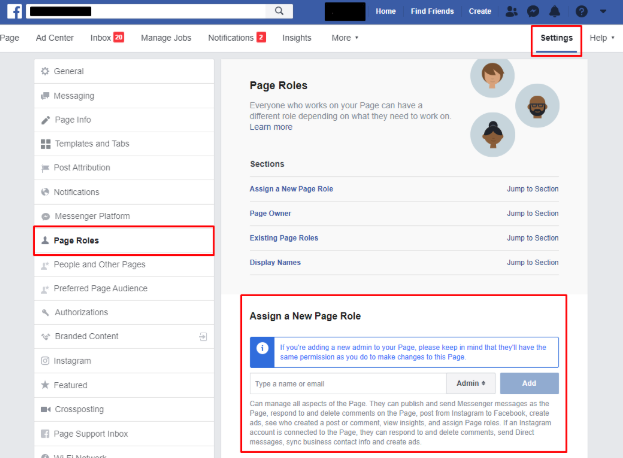Image resolution: width=623 pixels, height=458 pixels.
Task: Click the Facebook search box
Action: 146,11
